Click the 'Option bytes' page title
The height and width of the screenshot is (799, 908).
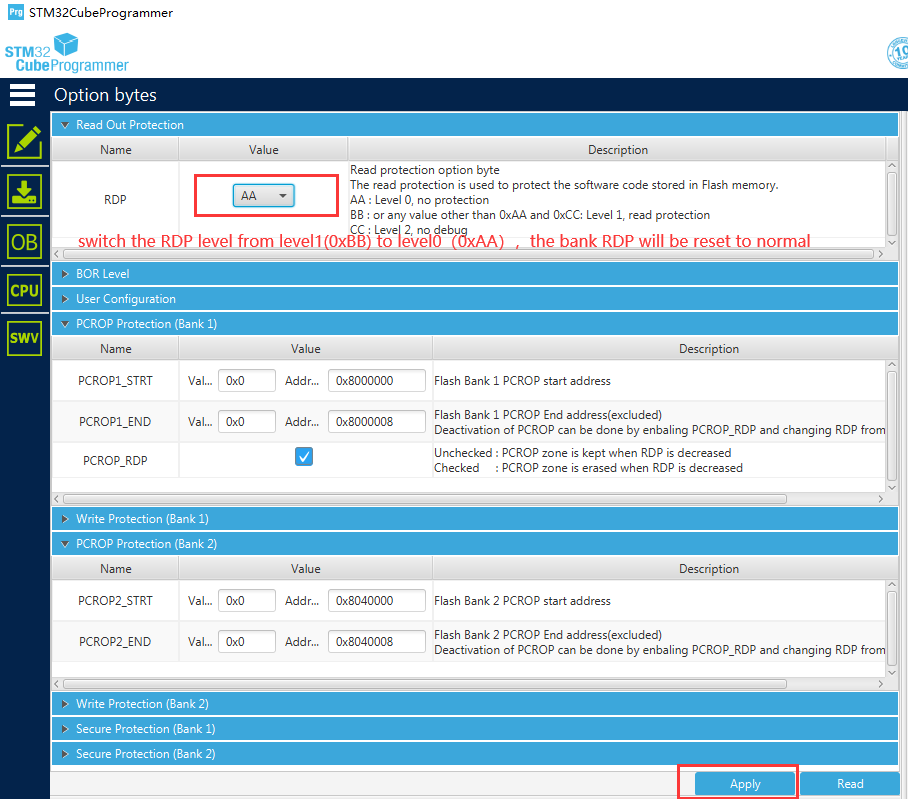point(105,95)
